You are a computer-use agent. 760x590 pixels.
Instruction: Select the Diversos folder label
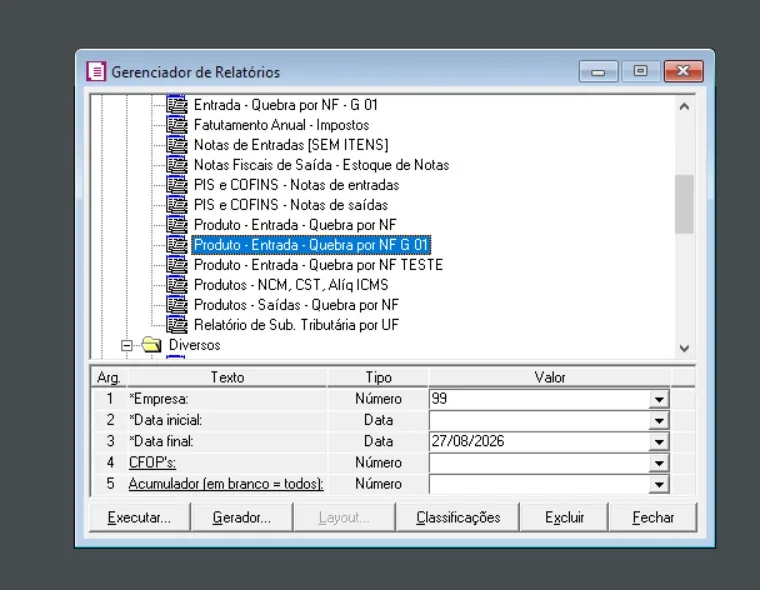194,345
